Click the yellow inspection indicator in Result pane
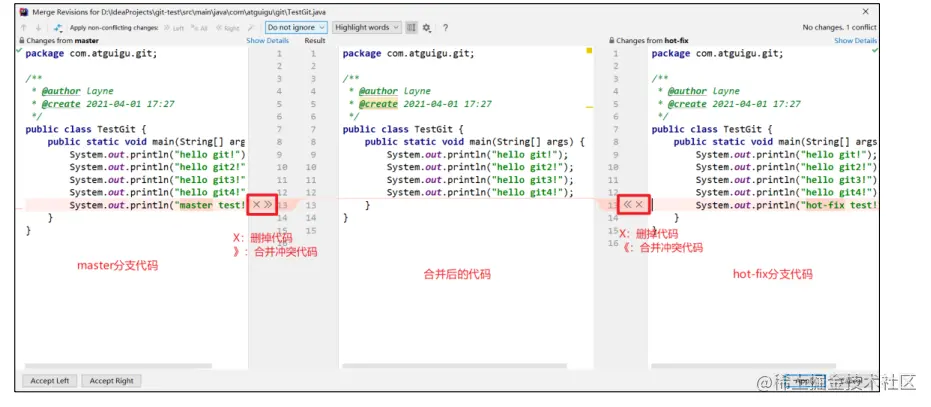The height and width of the screenshot is (407, 931). click(589, 51)
